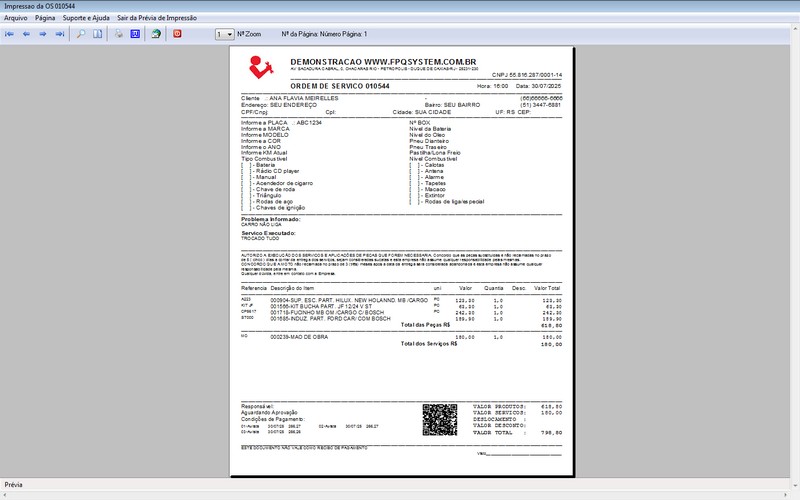Viewport: 800px width, 500px height.
Task: Export the report with the W icon
Action: click(x=135, y=34)
